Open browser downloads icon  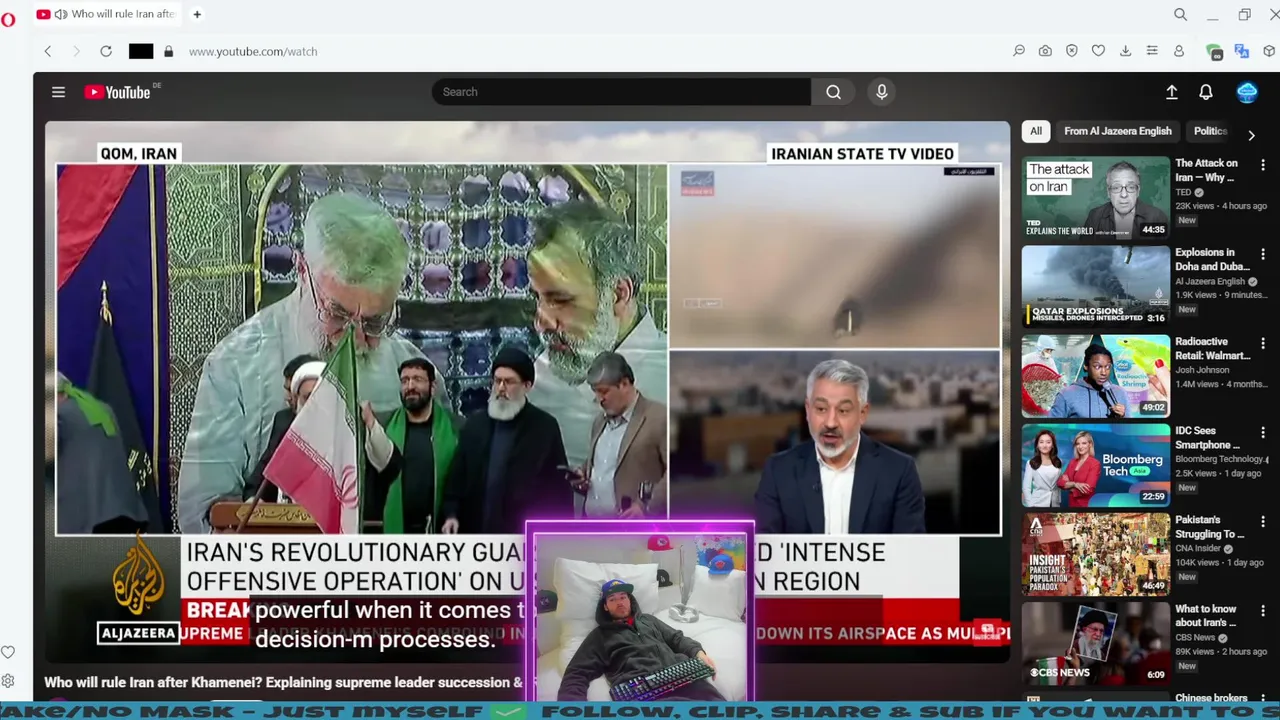coord(1125,51)
